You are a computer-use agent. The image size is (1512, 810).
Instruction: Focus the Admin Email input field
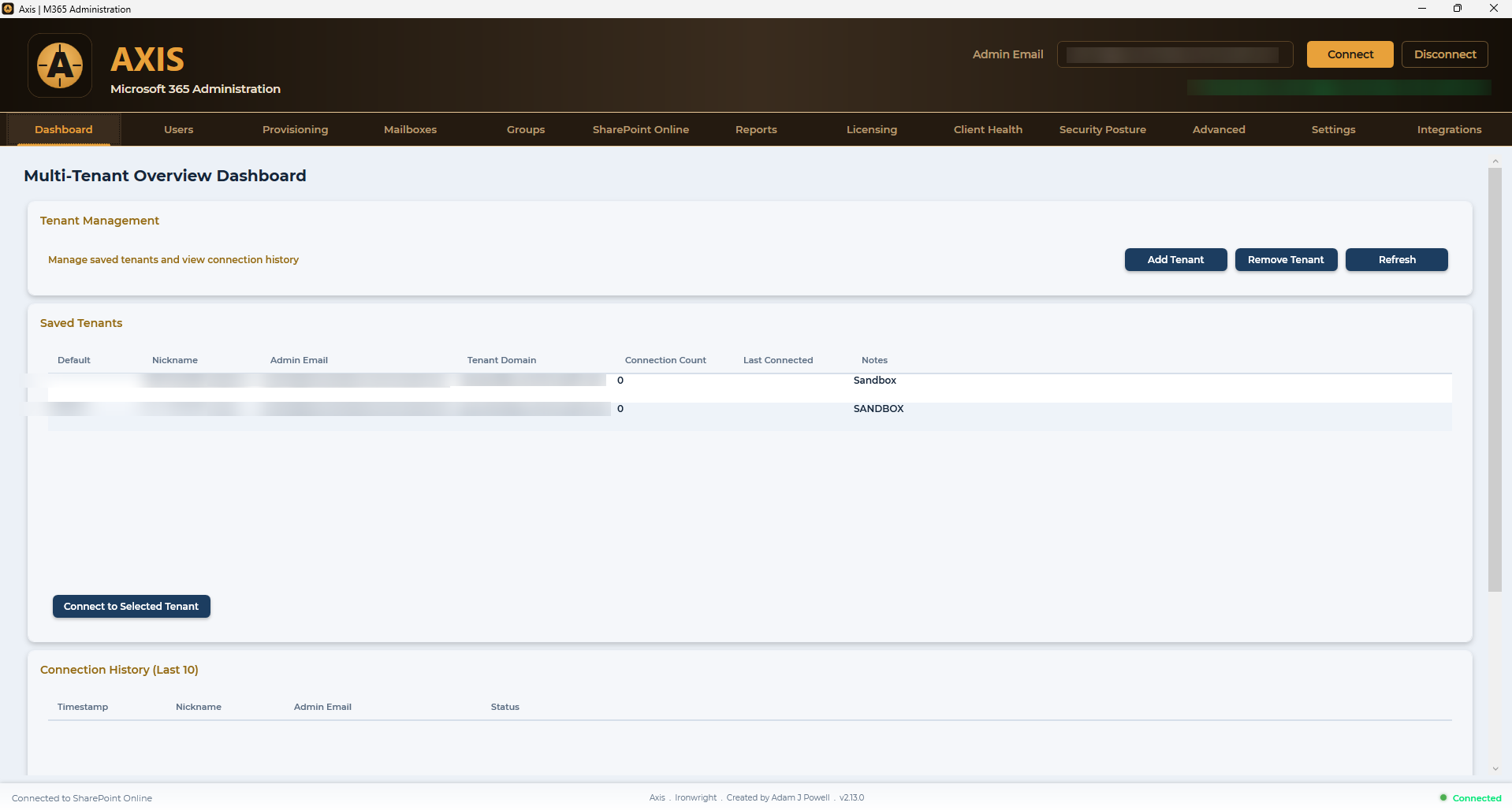pos(1175,54)
